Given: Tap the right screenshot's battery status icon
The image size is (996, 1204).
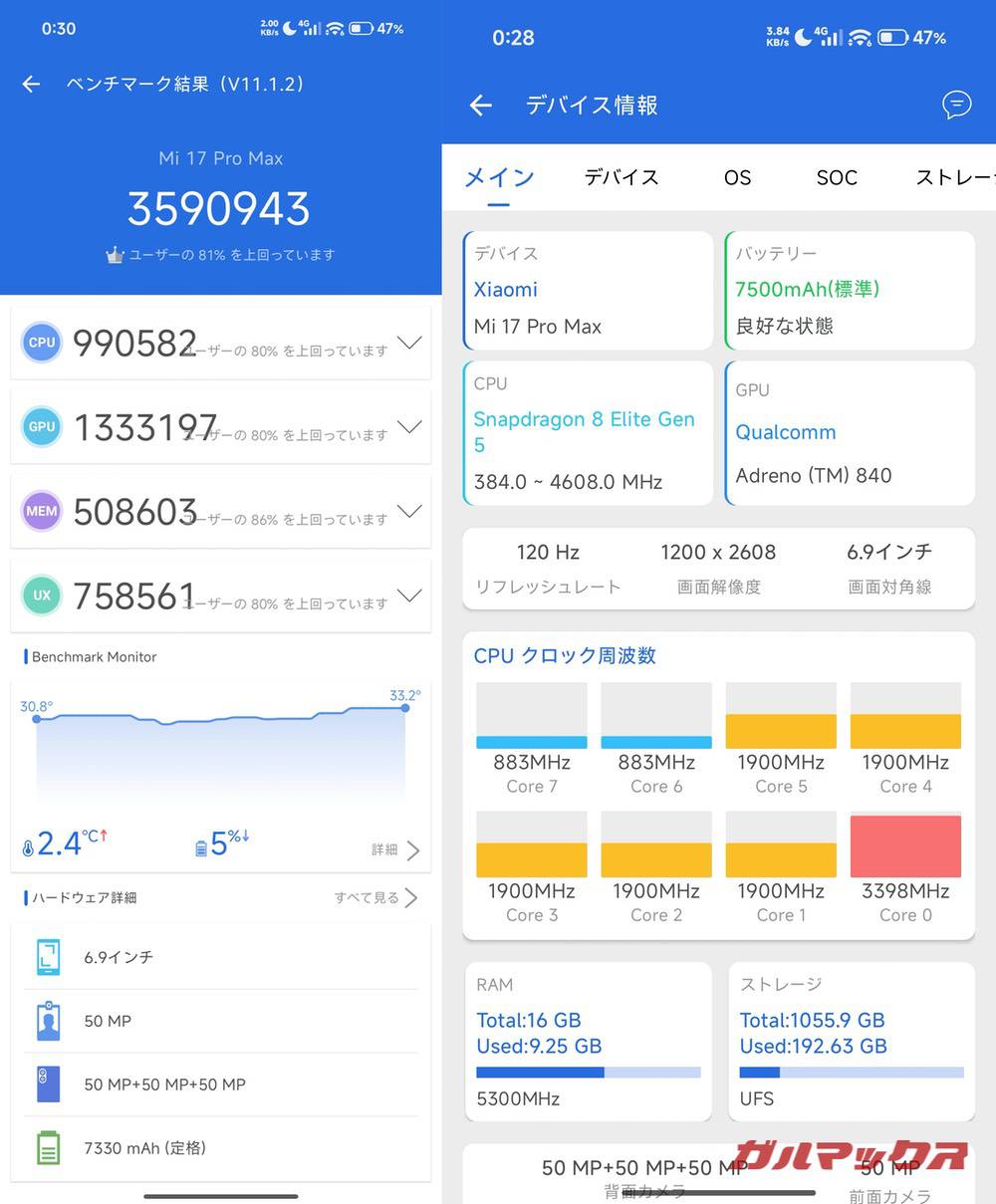Looking at the screenshot, I should click(x=891, y=38).
